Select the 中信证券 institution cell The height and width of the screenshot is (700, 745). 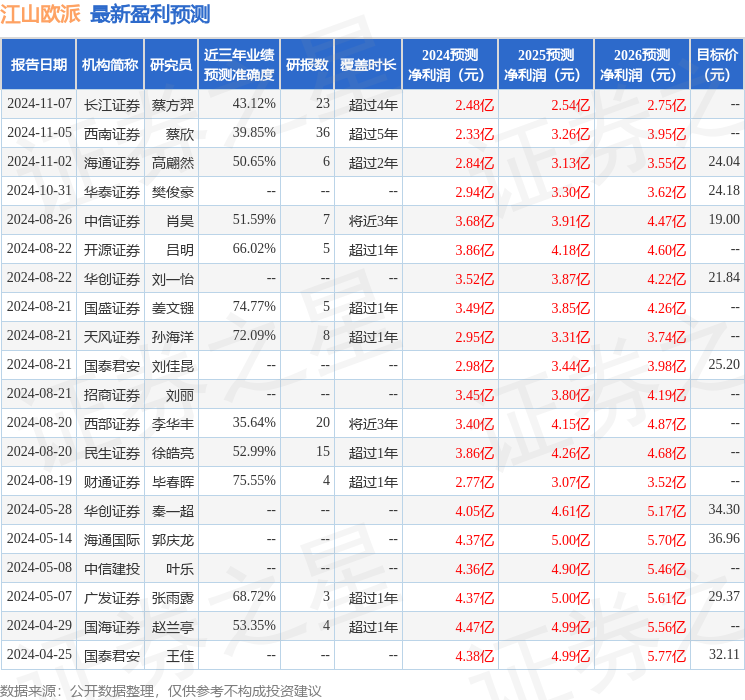click(x=112, y=221)
